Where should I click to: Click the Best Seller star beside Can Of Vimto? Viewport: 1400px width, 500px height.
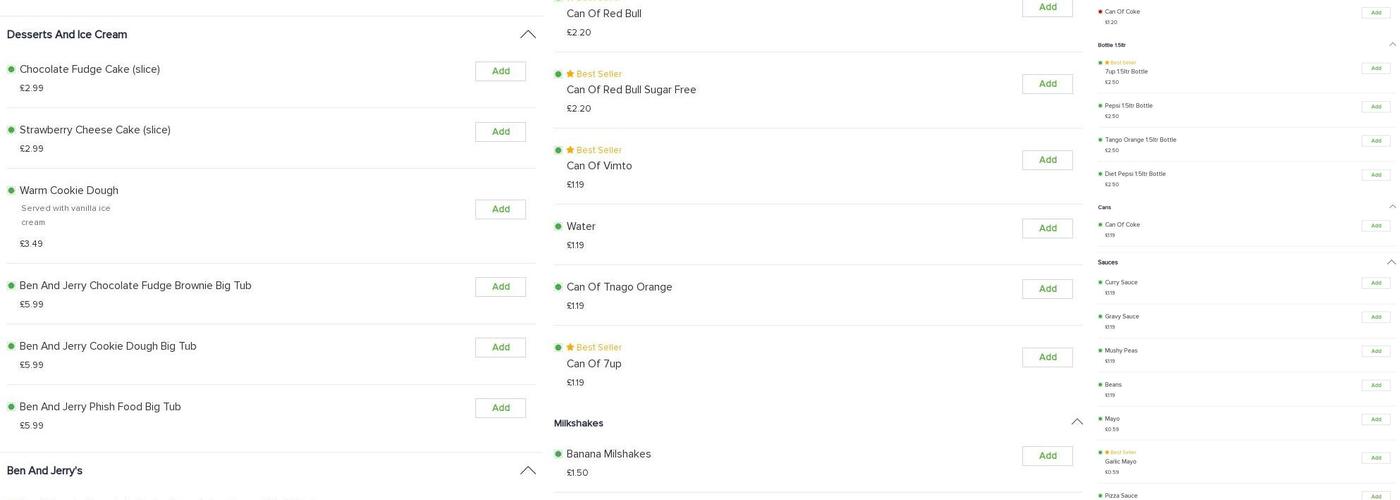click(x=570, y=150)
